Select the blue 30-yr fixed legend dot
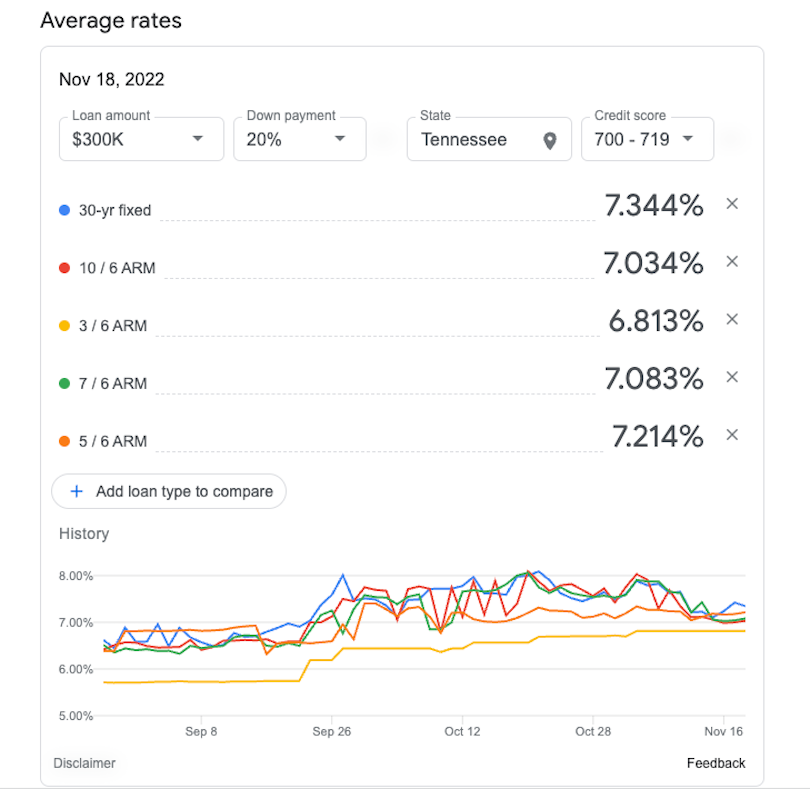The height and width of the screenshot is (789, 810). click(x=62, y=210)
